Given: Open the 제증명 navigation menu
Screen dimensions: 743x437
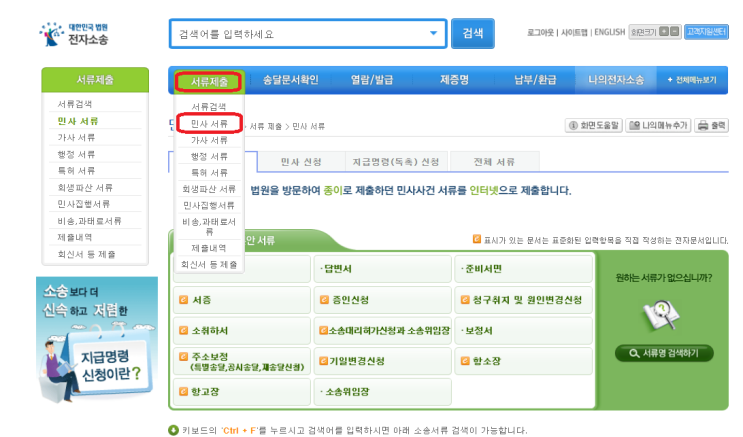Looking at the screenshot, I should coord(454,80).
